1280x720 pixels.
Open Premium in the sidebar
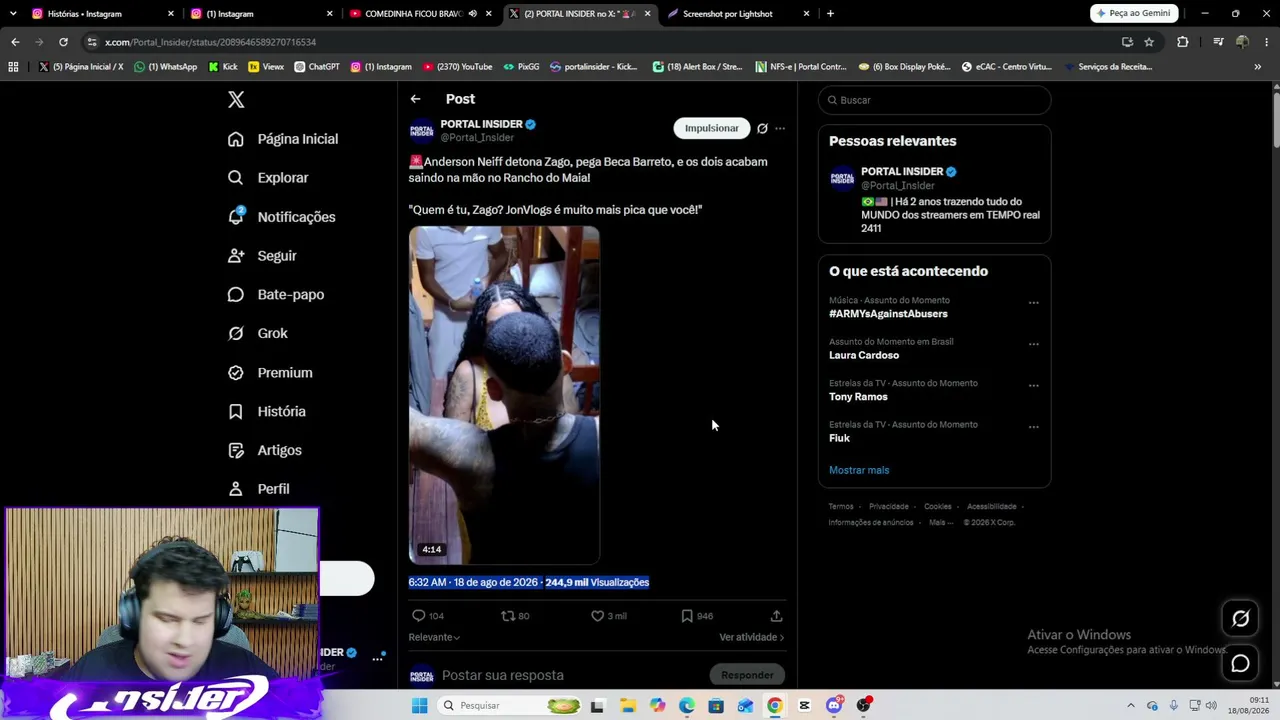270,373
